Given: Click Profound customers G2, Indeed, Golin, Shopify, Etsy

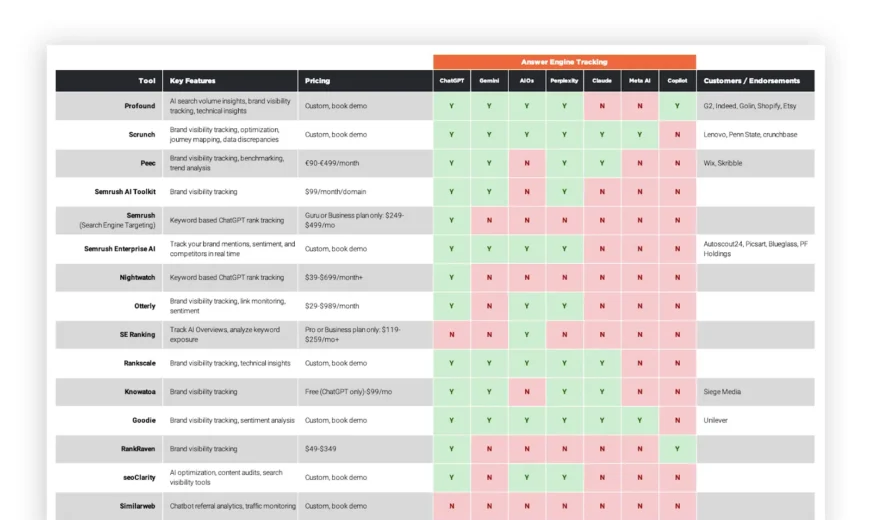Looking at the screenshot, I should point(750,106).
